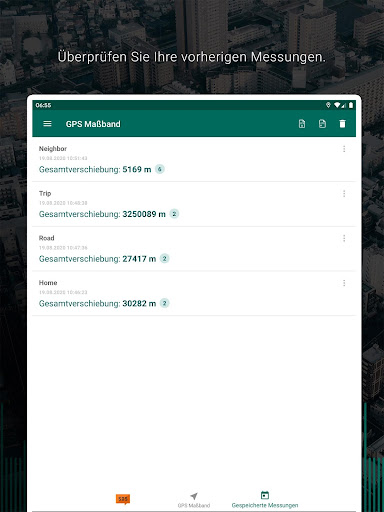This screenshot has width=384, height=512.
Task: Open more options for Trip entry
Action: pyautogui.click(x=344, y=194)
